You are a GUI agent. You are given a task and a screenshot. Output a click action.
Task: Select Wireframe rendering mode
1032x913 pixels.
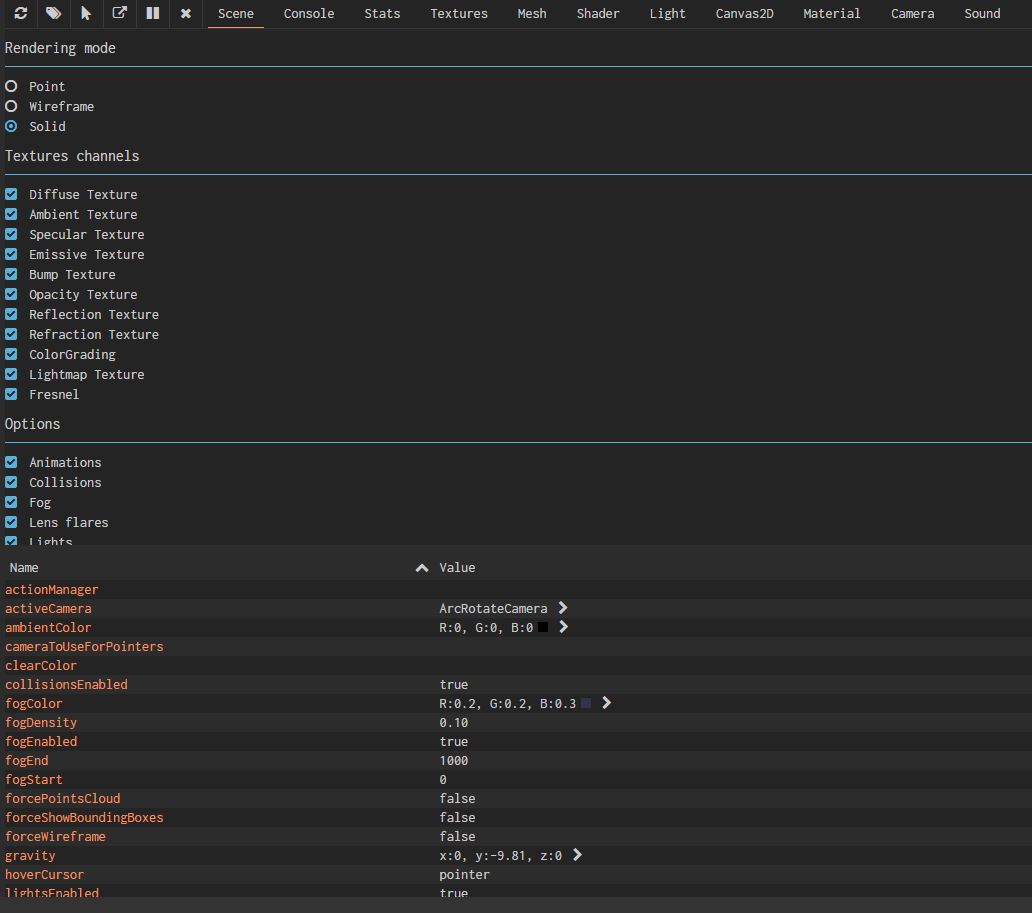pyautogui.click(x=11, y=106)
